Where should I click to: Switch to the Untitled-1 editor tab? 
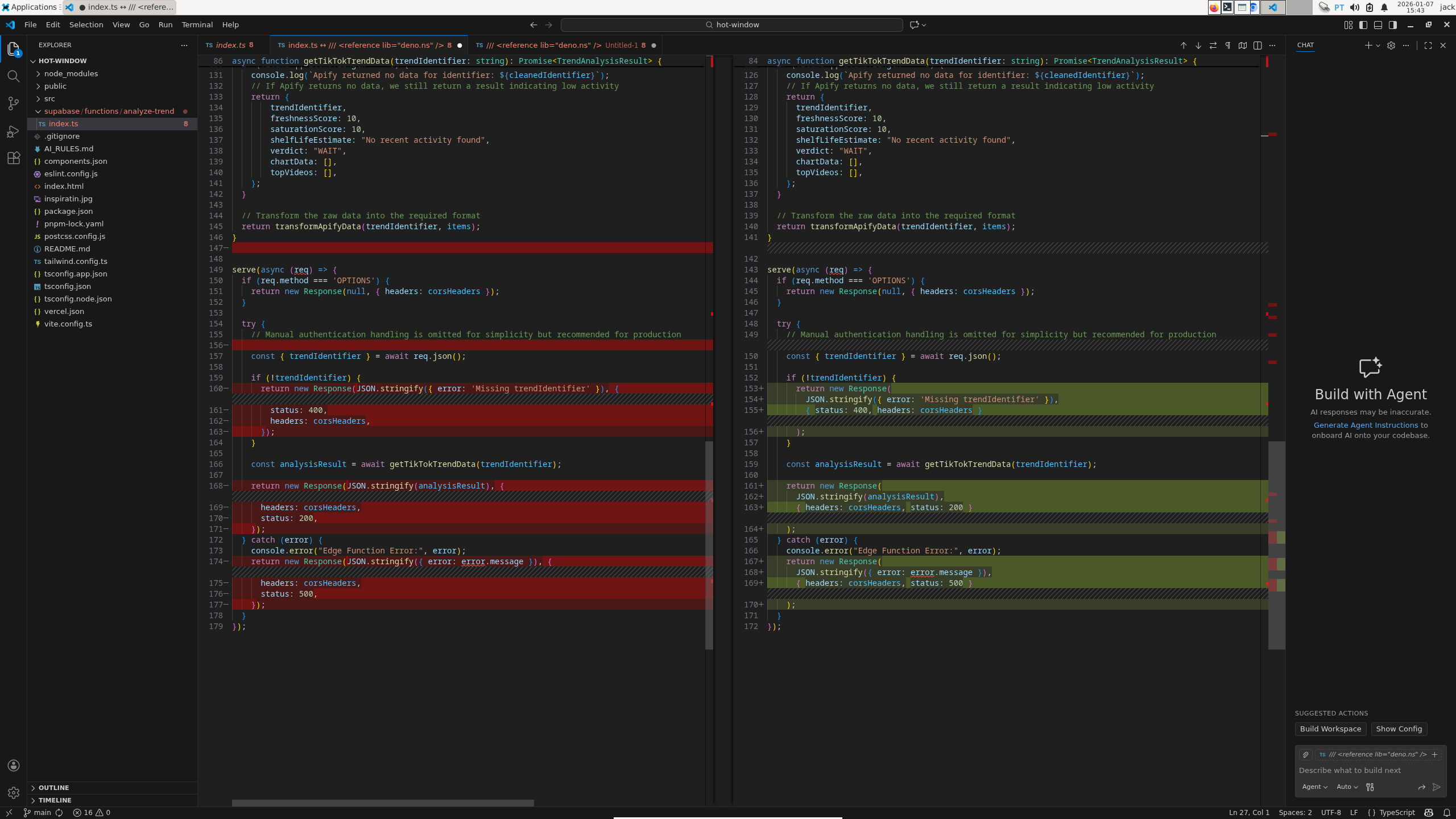[566, 45]
